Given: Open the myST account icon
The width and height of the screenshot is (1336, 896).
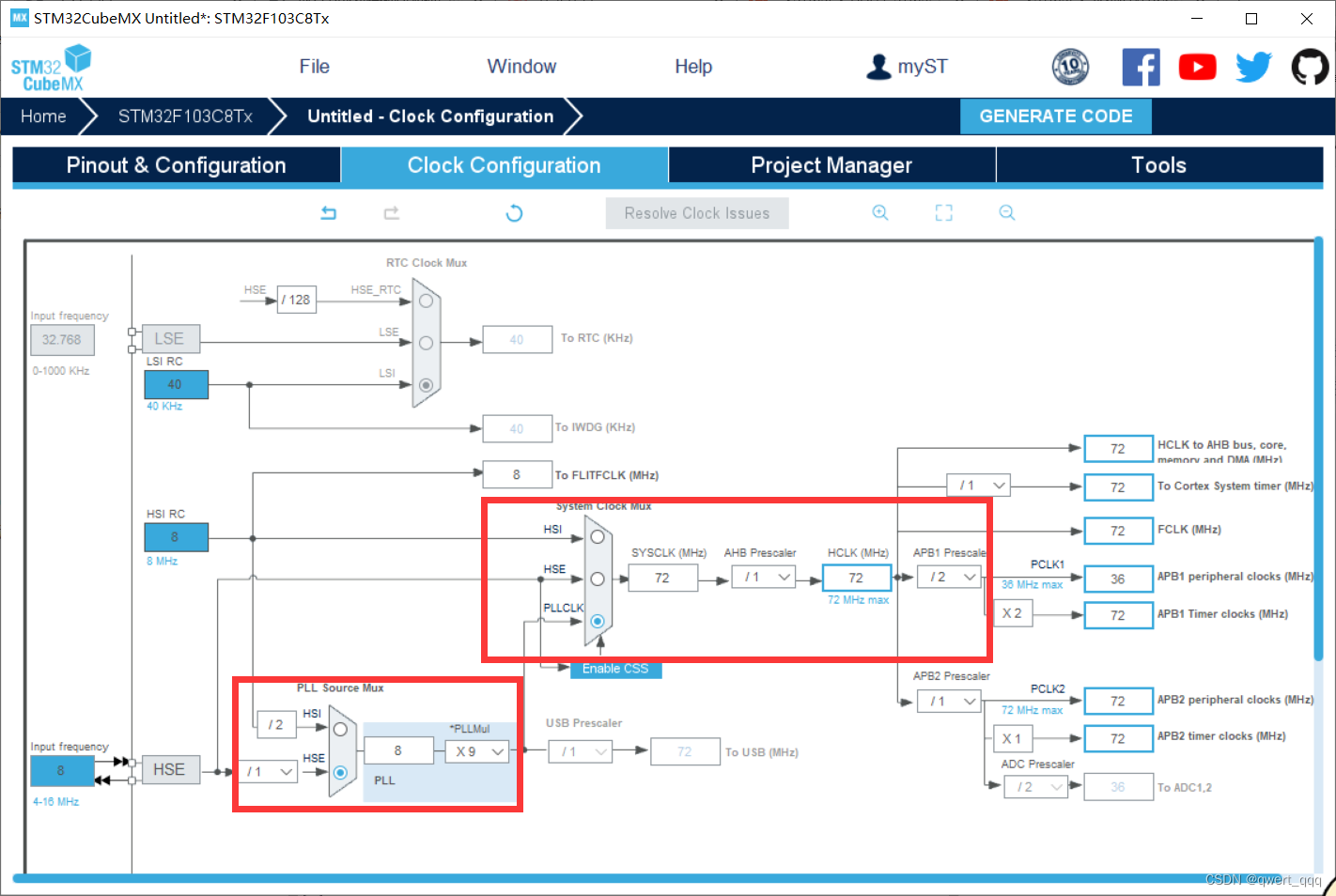Looking at the screenshot, I should [x=878, y=67].
